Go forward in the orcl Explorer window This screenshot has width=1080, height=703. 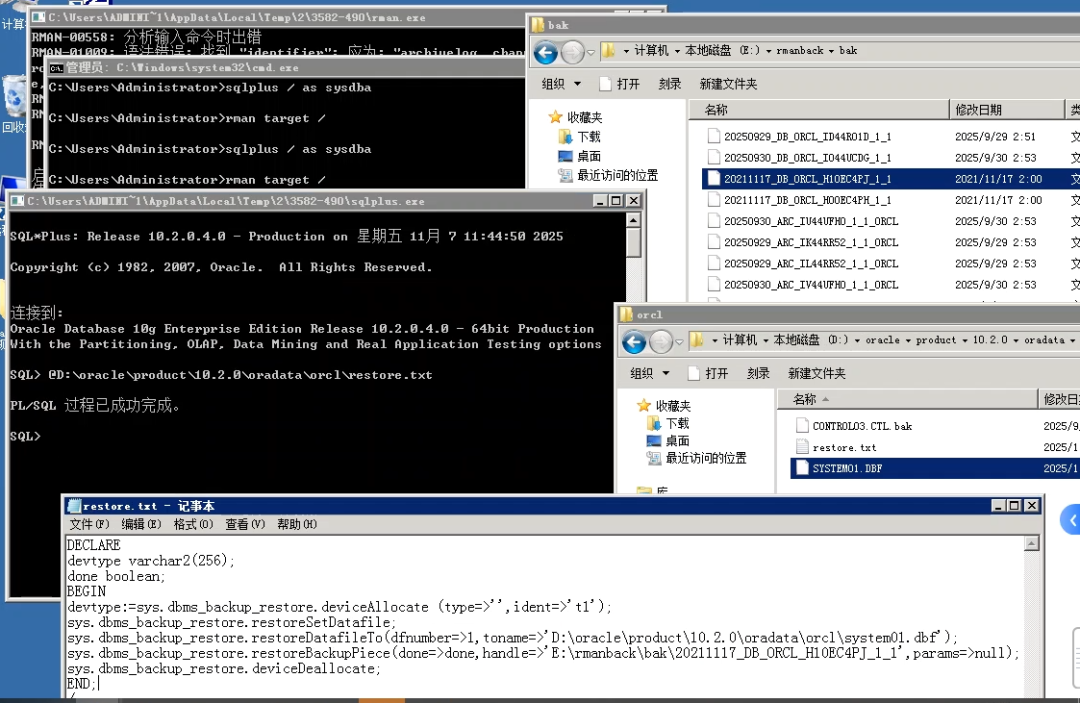click(x=661, y=342)
